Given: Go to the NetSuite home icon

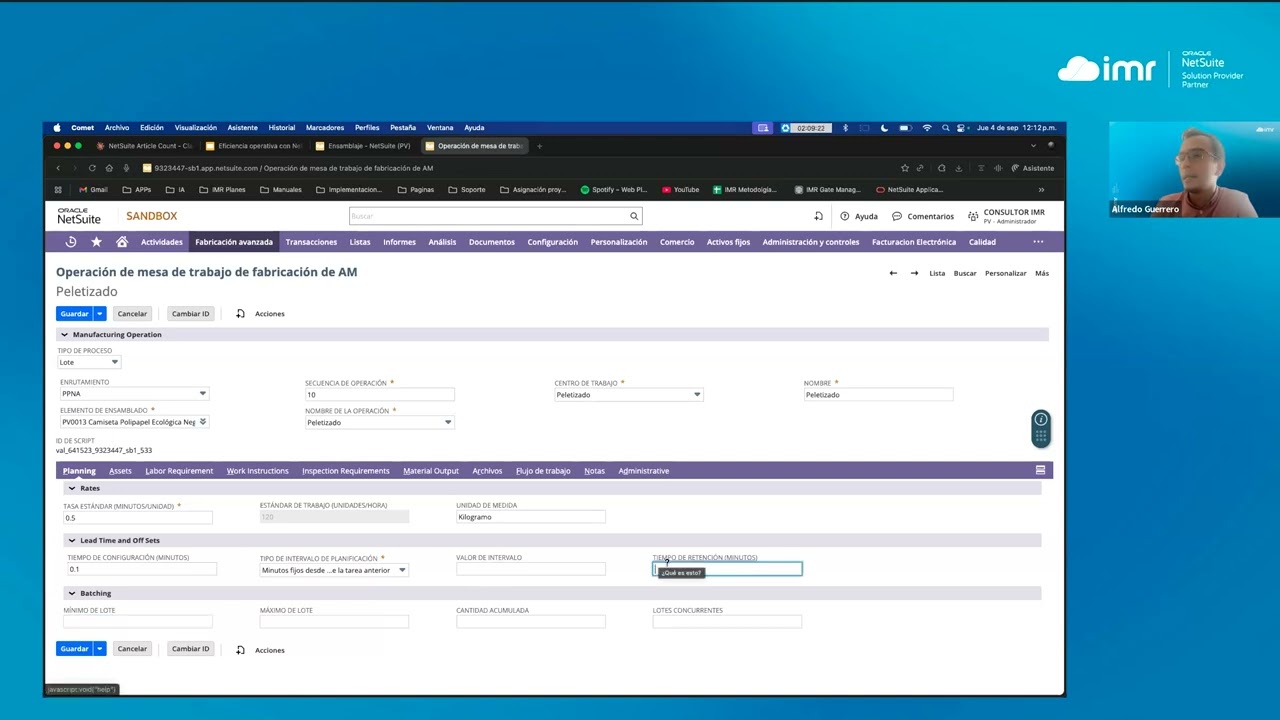Looking at the screenshot, I should pos(122,242).
